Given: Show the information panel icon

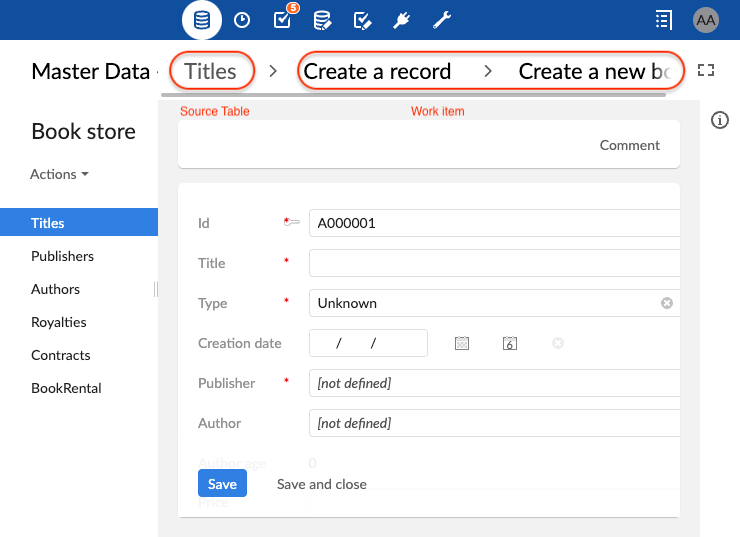Looking at the screenshot, I should 719,120.
